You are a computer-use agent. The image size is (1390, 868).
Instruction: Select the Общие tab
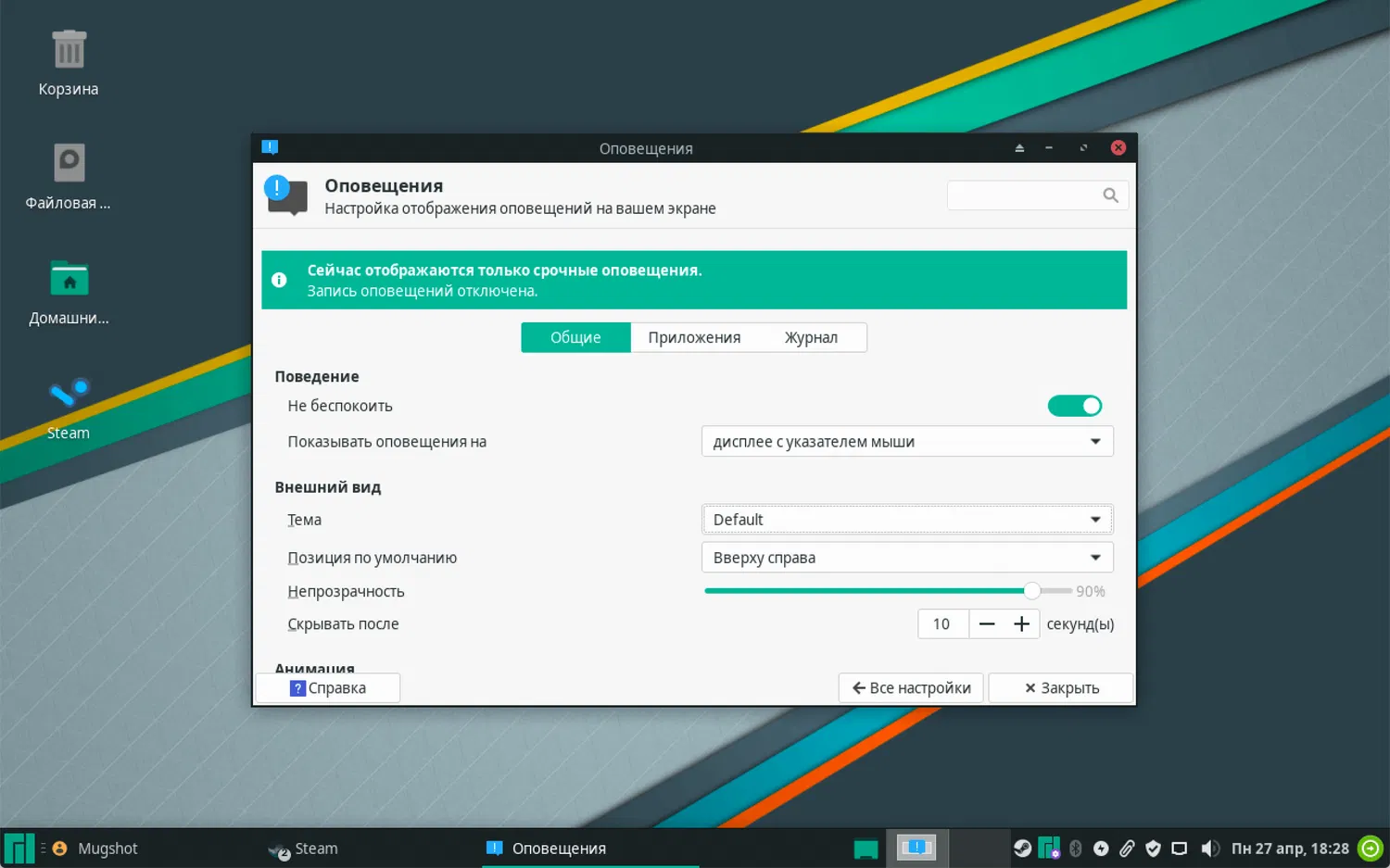(575, 337)
